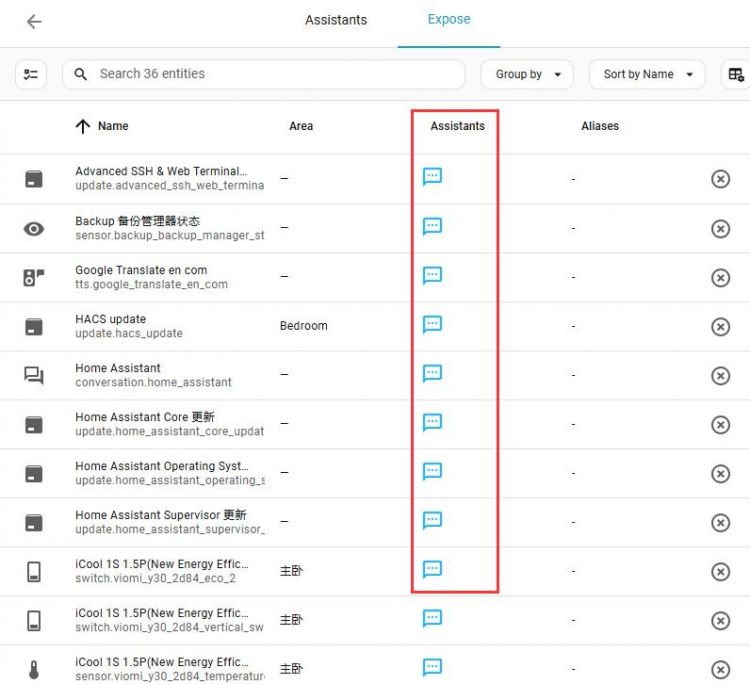Unexpose Advanced SSH & Web Terminal entity

pyautogui.click(x=720, y=179)
